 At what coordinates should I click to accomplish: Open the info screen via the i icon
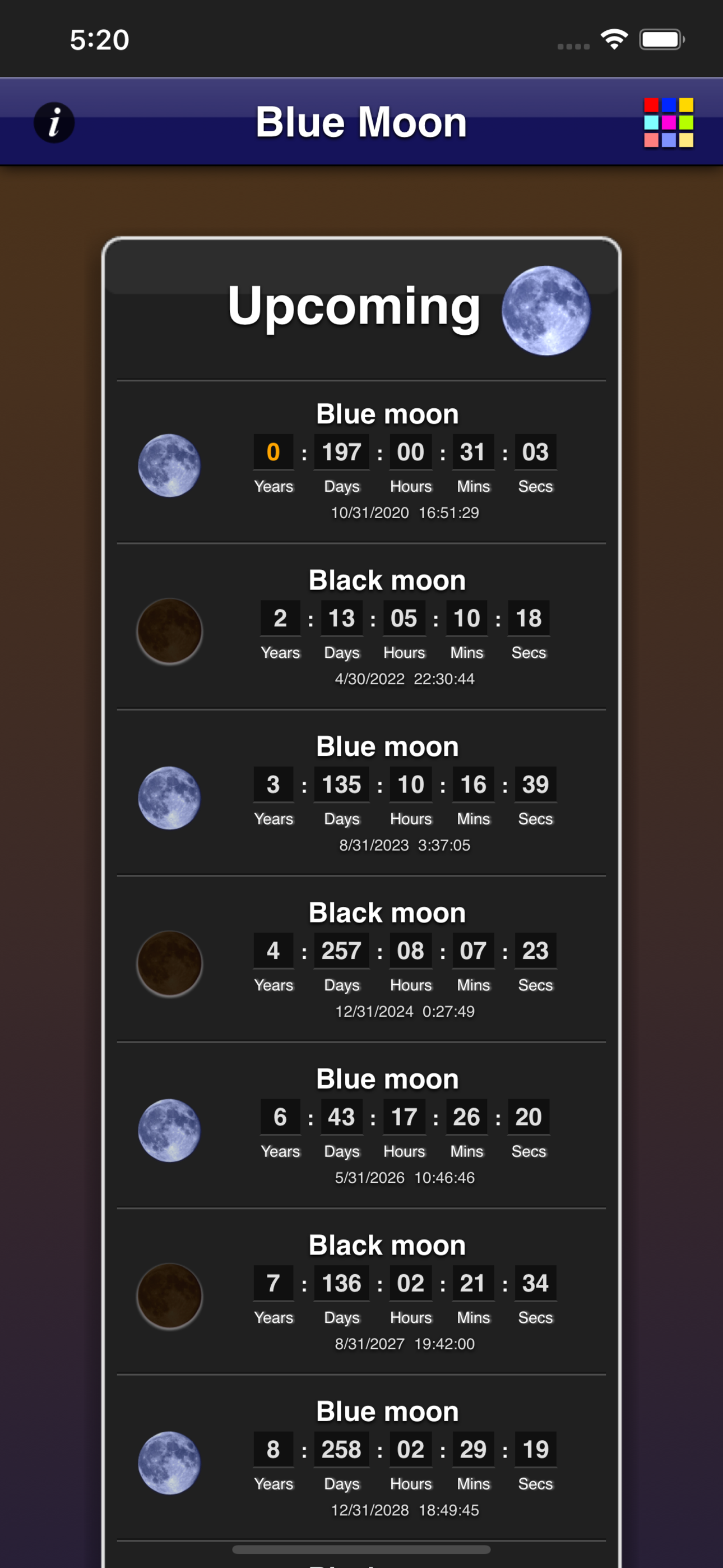[54, 122]
